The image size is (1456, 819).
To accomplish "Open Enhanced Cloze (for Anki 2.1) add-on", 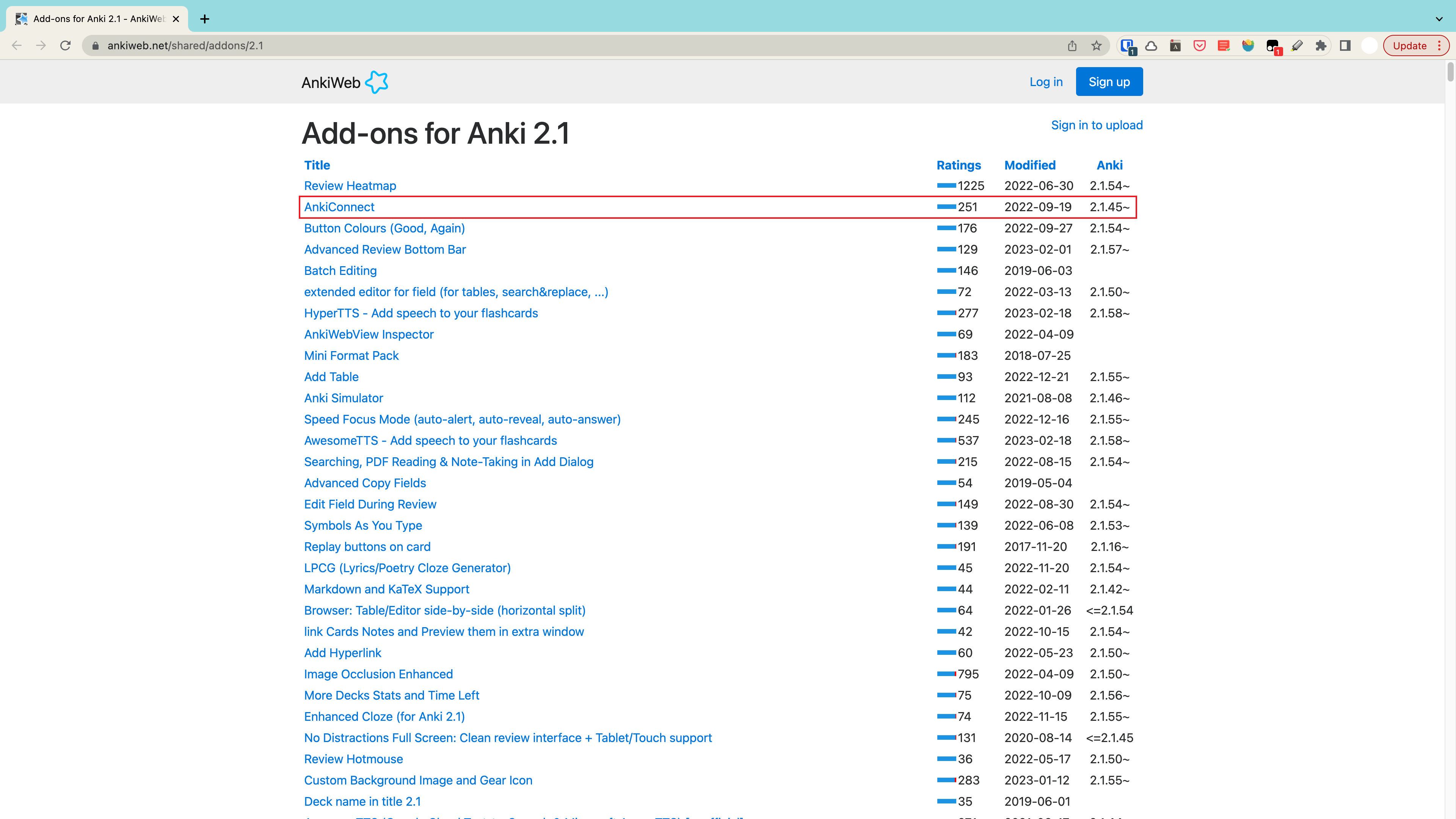I will [384, 717].
